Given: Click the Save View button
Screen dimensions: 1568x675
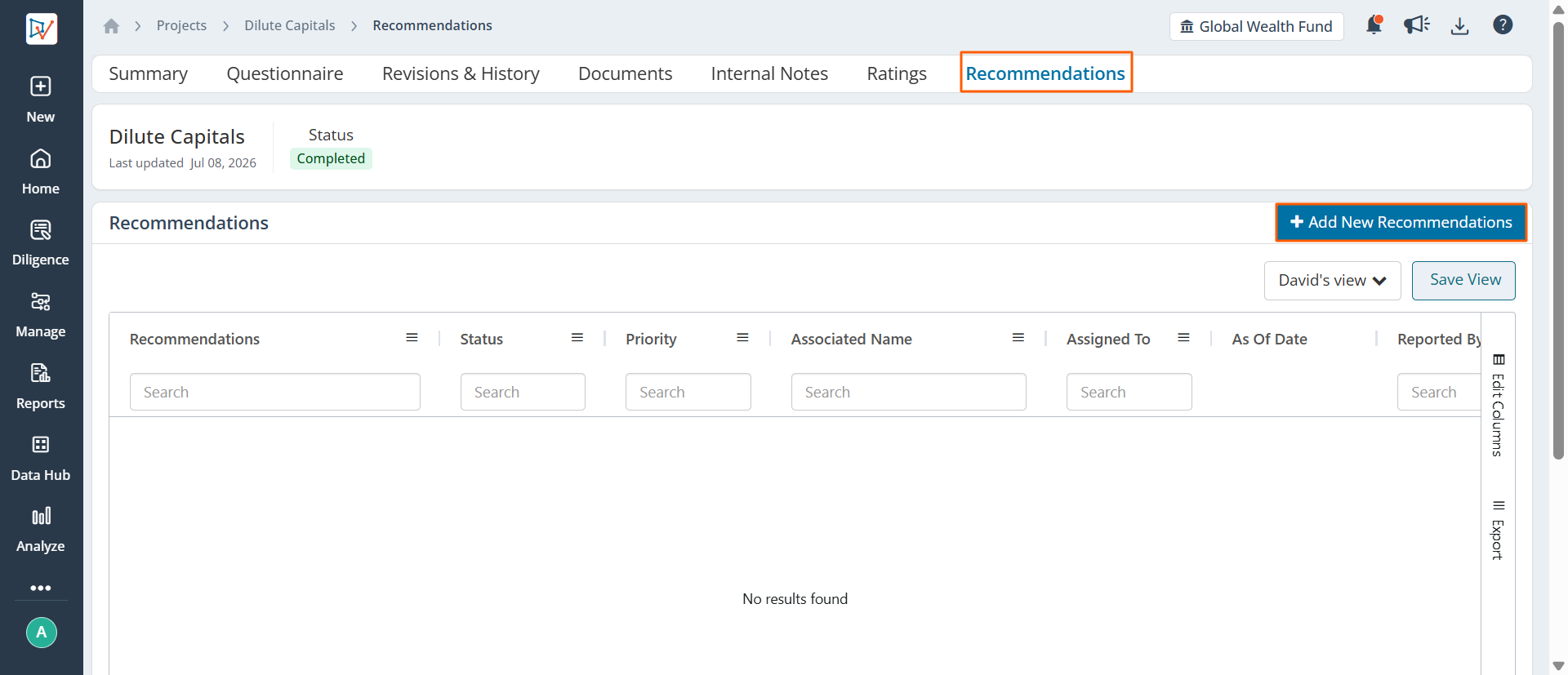Looking at the screenshot, I should [x=1464, y=281].
